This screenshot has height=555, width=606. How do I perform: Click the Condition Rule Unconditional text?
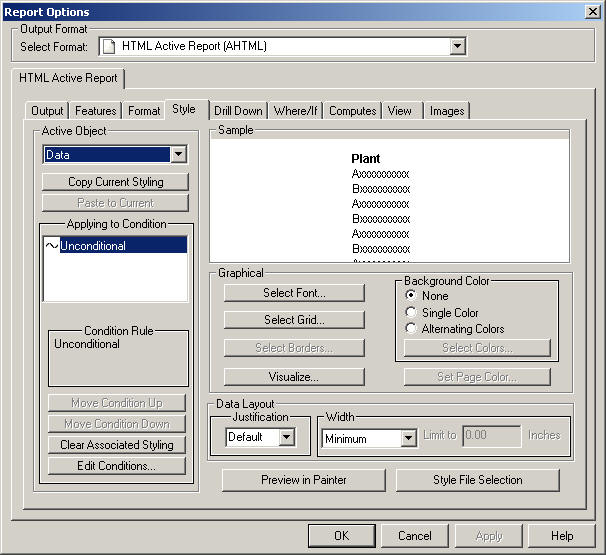(x=87, y=344)
